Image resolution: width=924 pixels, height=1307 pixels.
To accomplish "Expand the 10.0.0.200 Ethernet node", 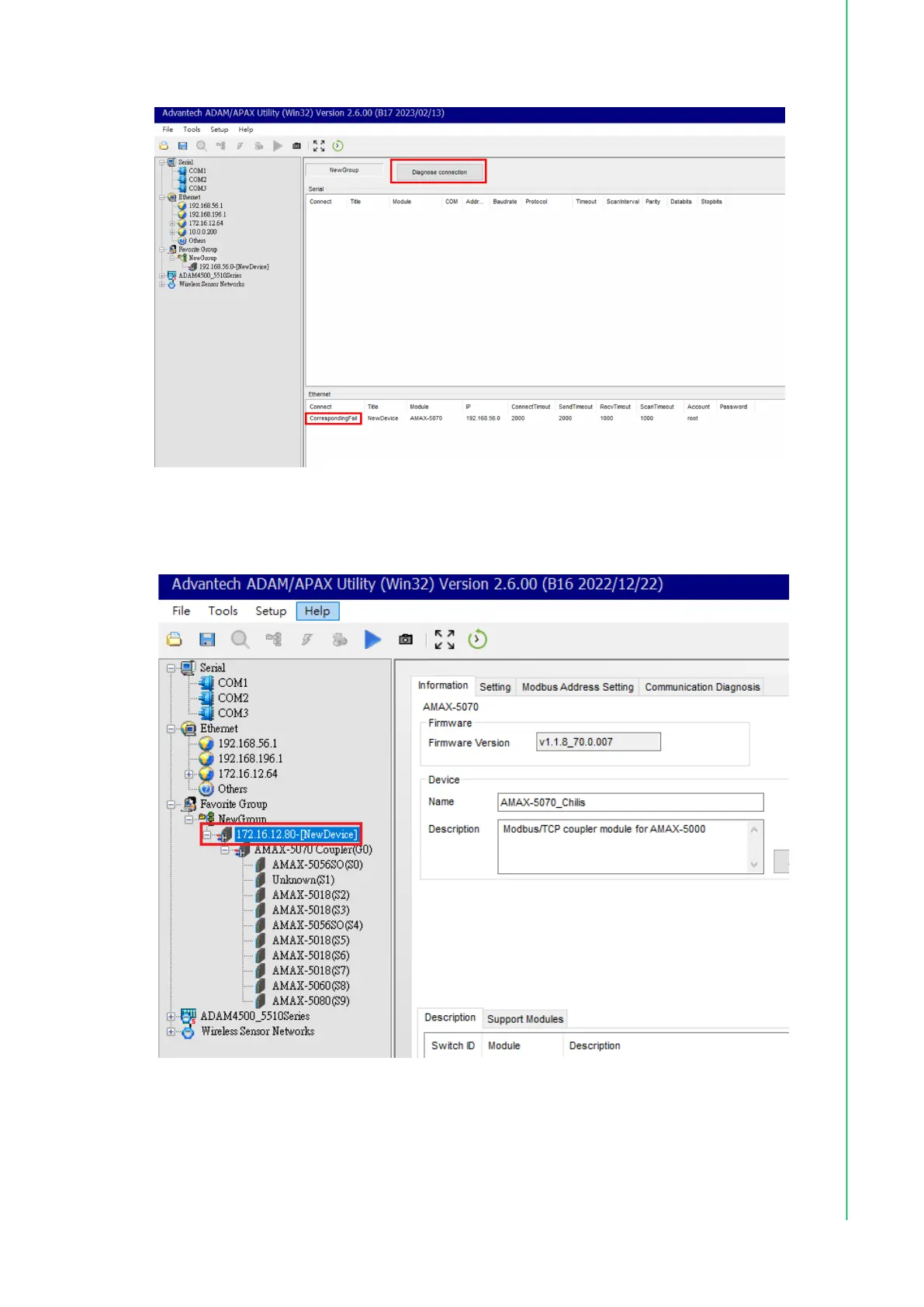I will [172, 232].
